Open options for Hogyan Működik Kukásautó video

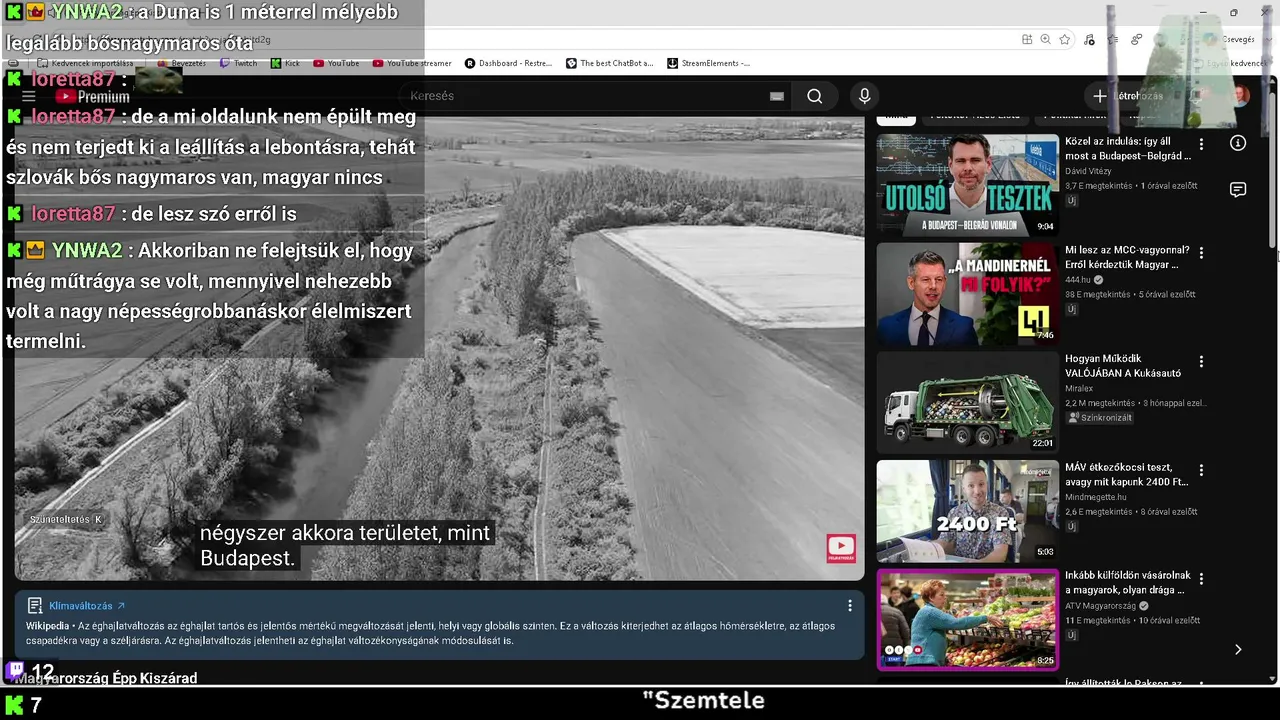point(1201,361)
